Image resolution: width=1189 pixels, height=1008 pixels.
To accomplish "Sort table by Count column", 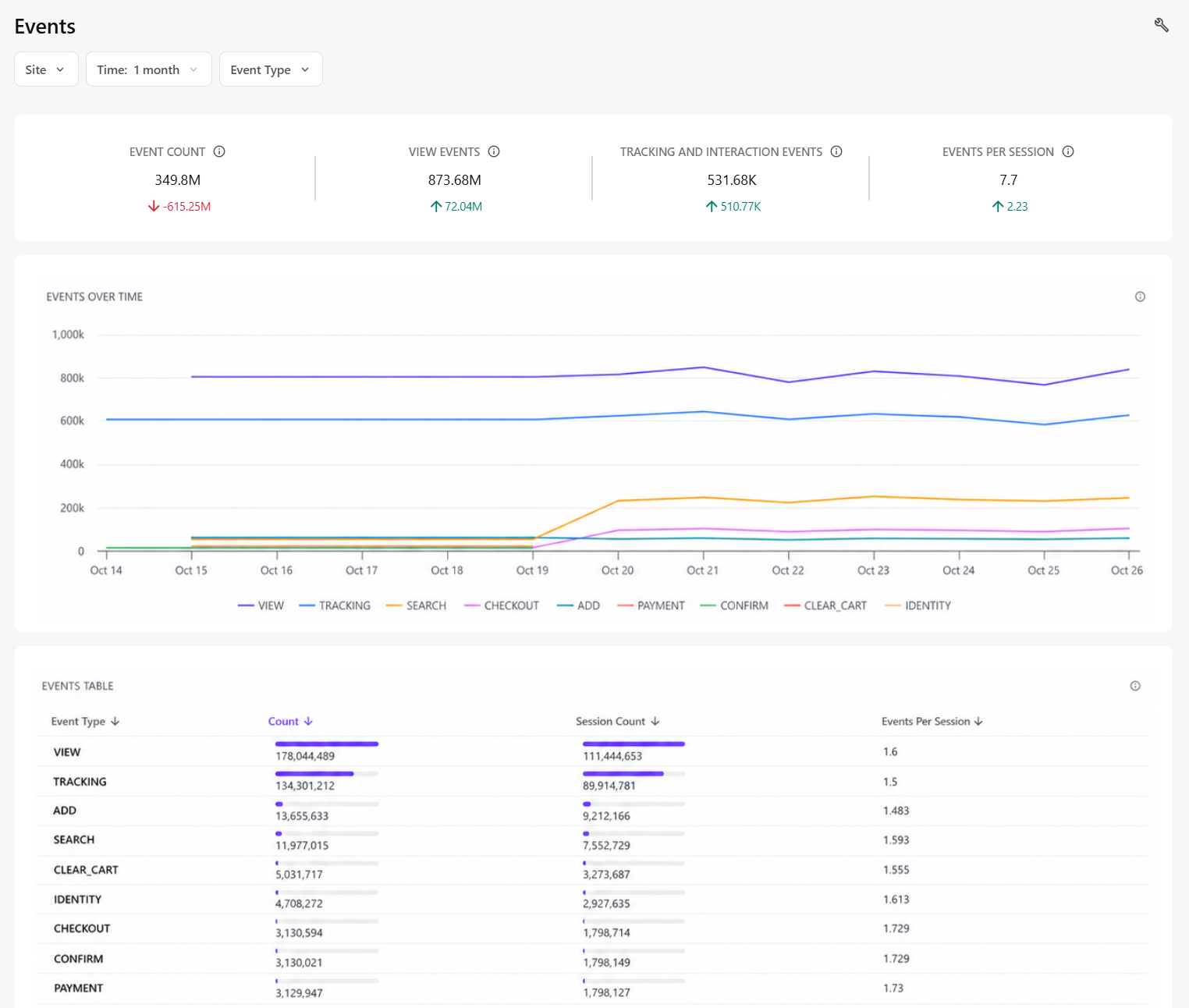I will [290, 722].
